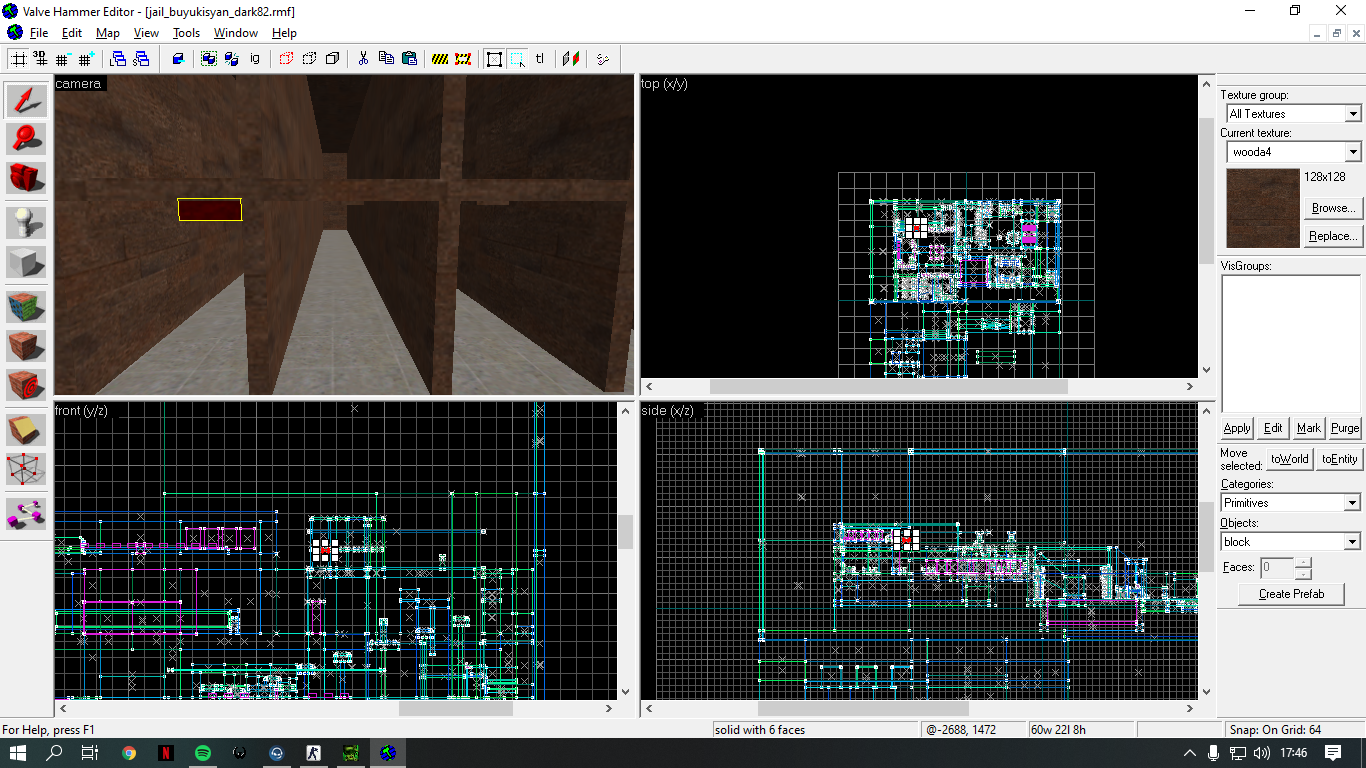Viewport: 1366px width, 768px height.
Task: Select the Apply Decals tool
Action: tap(27, 383)
